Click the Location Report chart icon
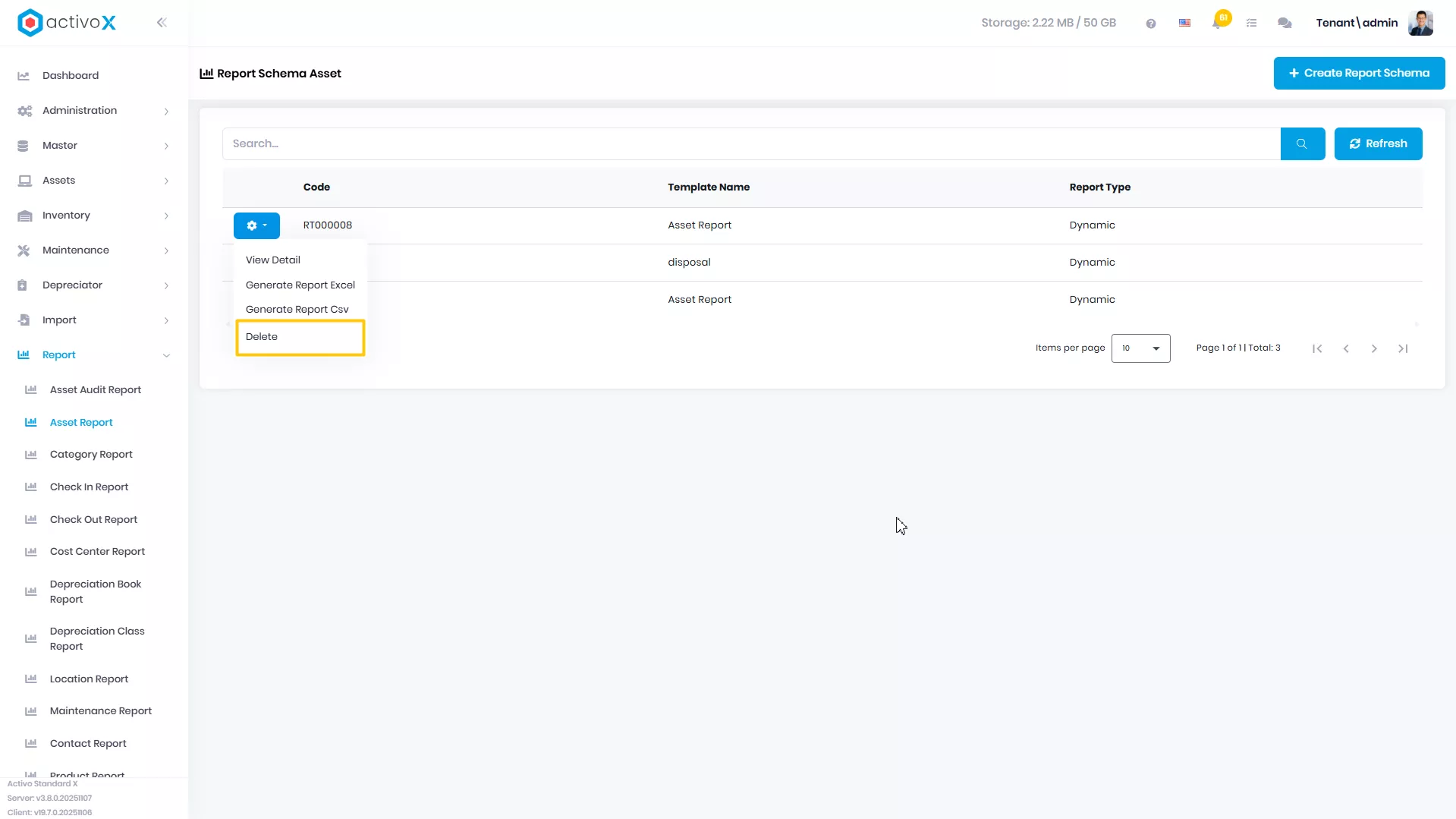1456x819 pixels. pyautogui.click(x=31, y=679)
